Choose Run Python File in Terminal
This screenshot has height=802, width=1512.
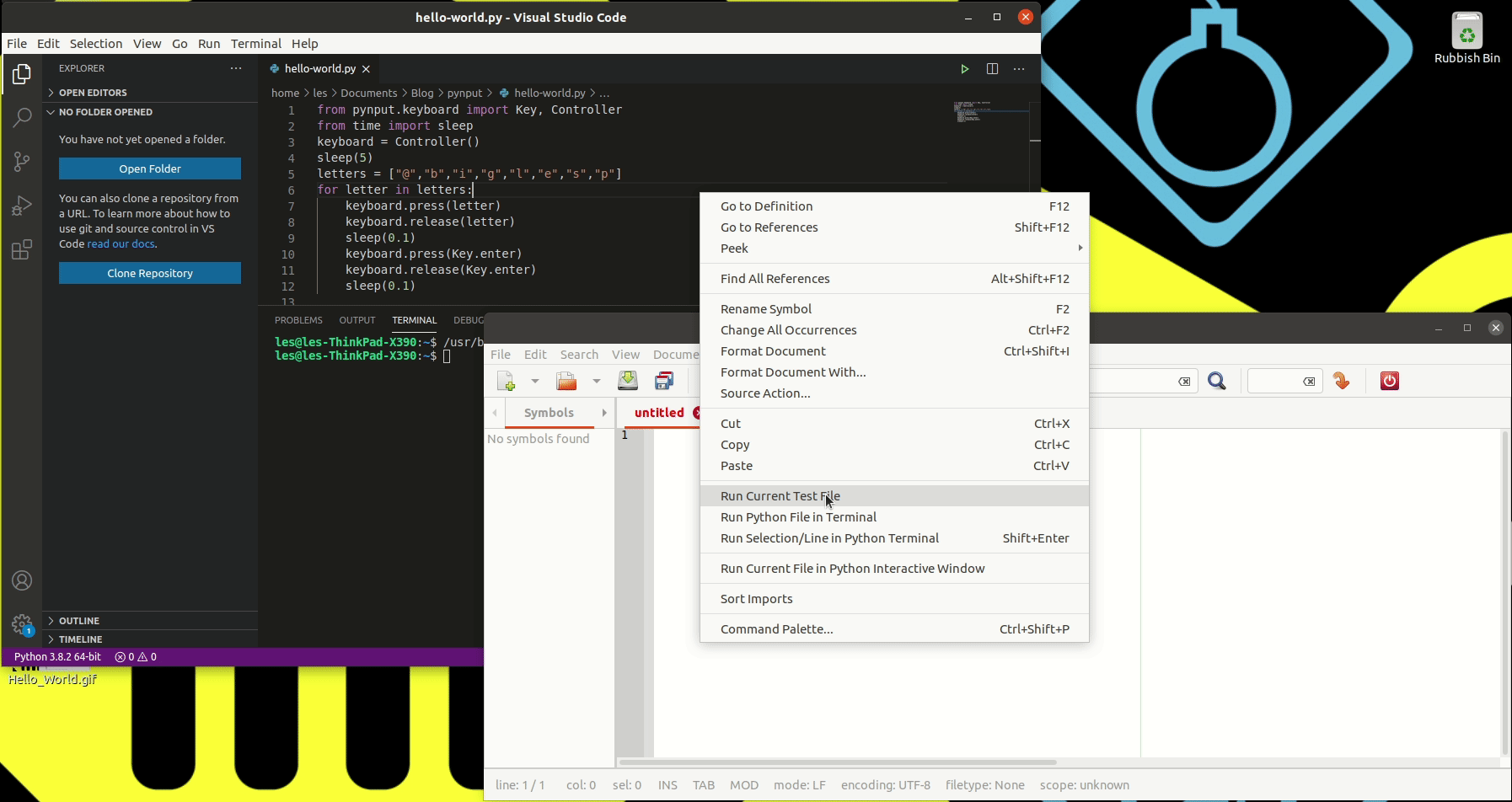click(894, 517)
